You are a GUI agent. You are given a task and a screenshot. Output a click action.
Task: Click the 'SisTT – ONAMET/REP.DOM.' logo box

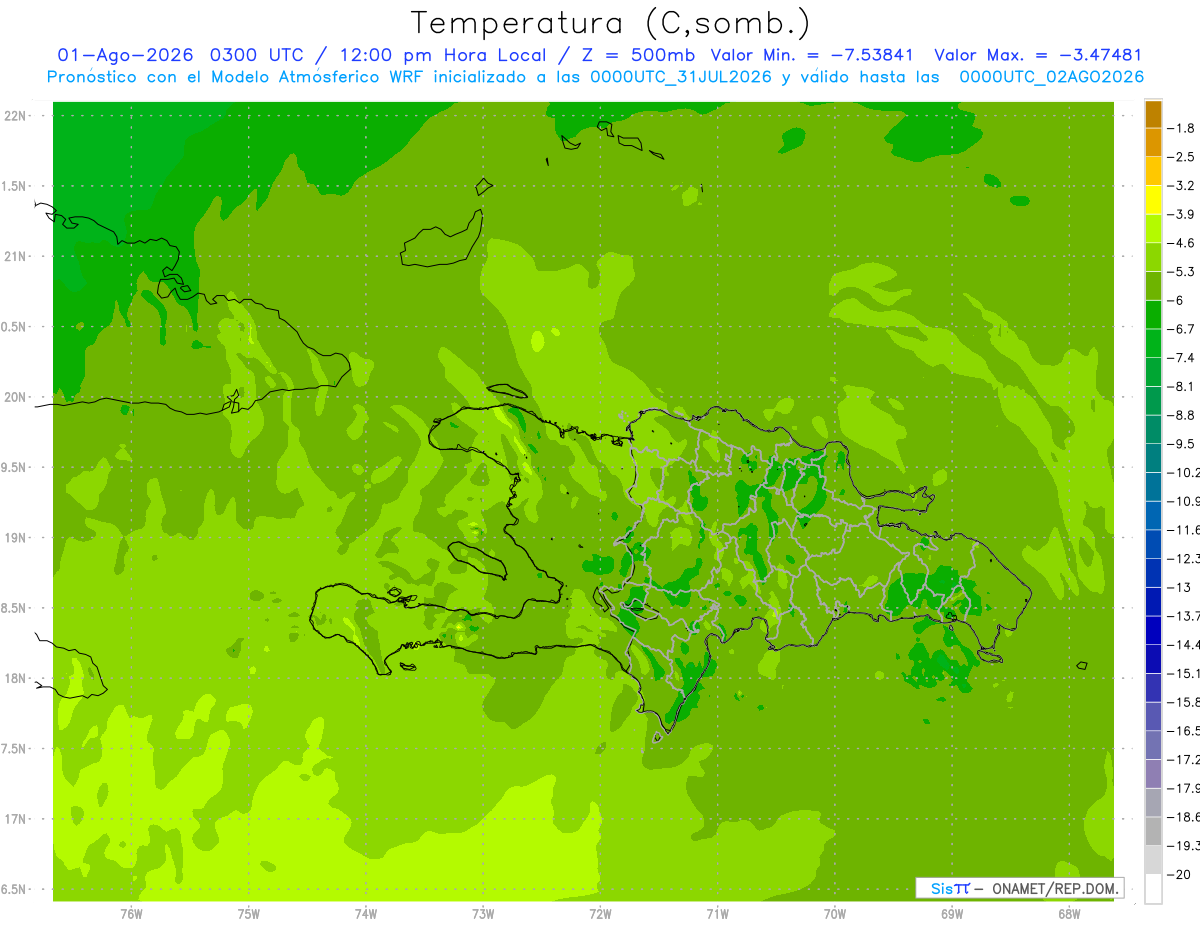[1019, 888]
